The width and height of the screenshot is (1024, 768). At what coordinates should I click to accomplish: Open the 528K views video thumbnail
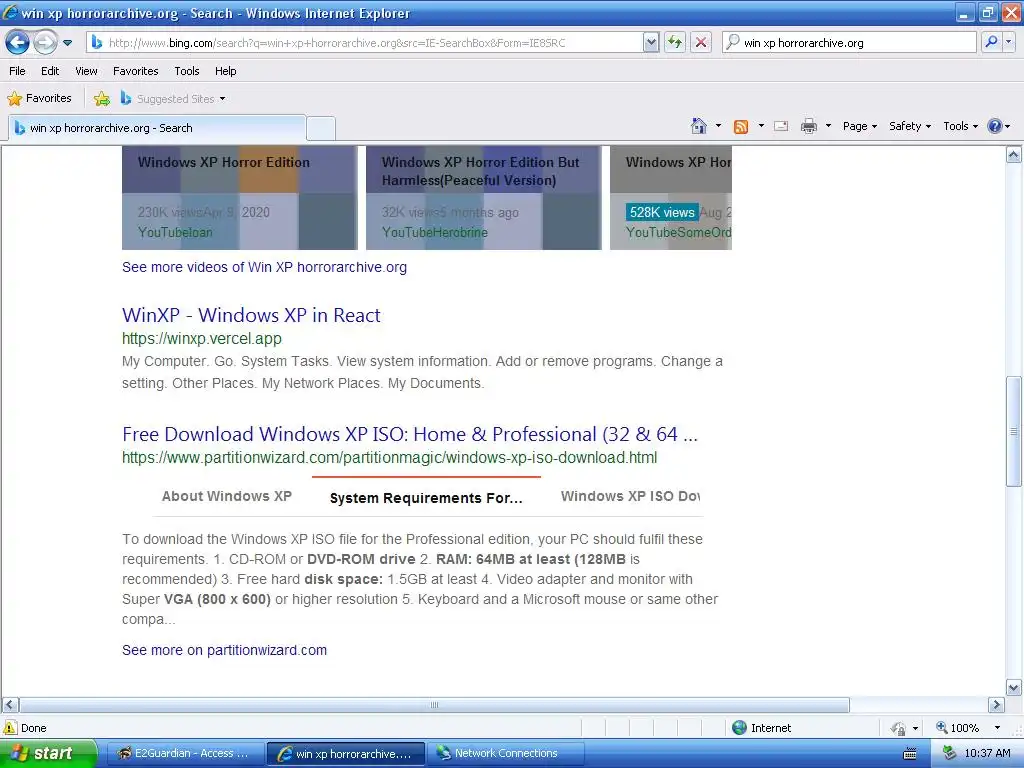[671, 198]
